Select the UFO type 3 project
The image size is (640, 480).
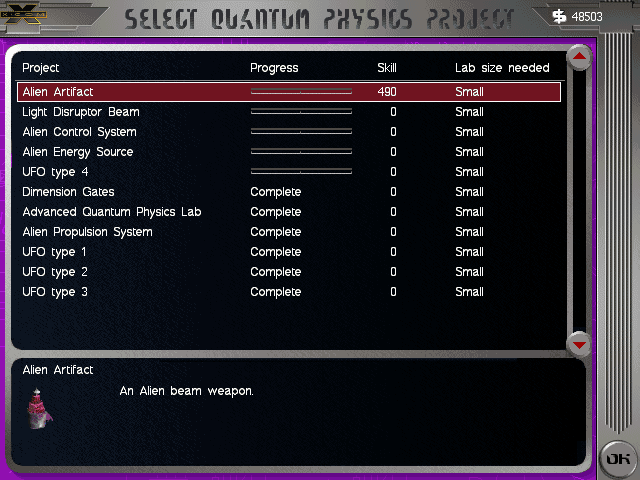pyautogui.click(x=289, y=292)
